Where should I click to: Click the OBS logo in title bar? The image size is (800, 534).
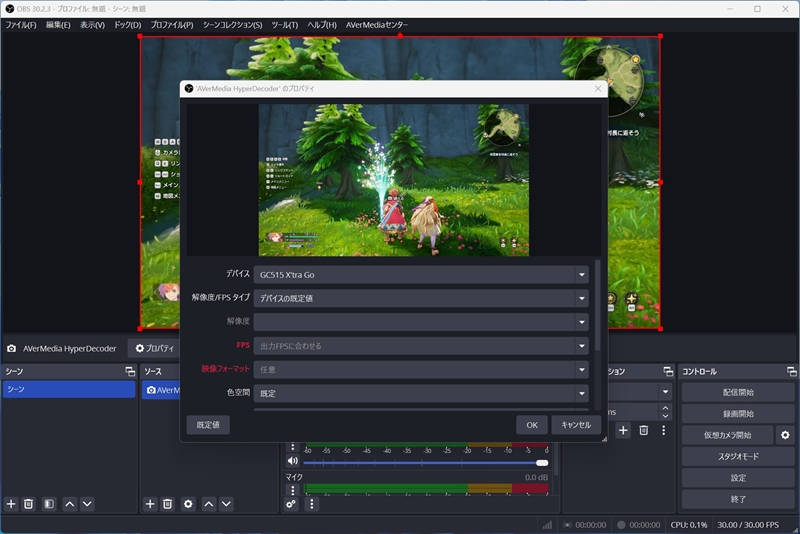(9, 9)
